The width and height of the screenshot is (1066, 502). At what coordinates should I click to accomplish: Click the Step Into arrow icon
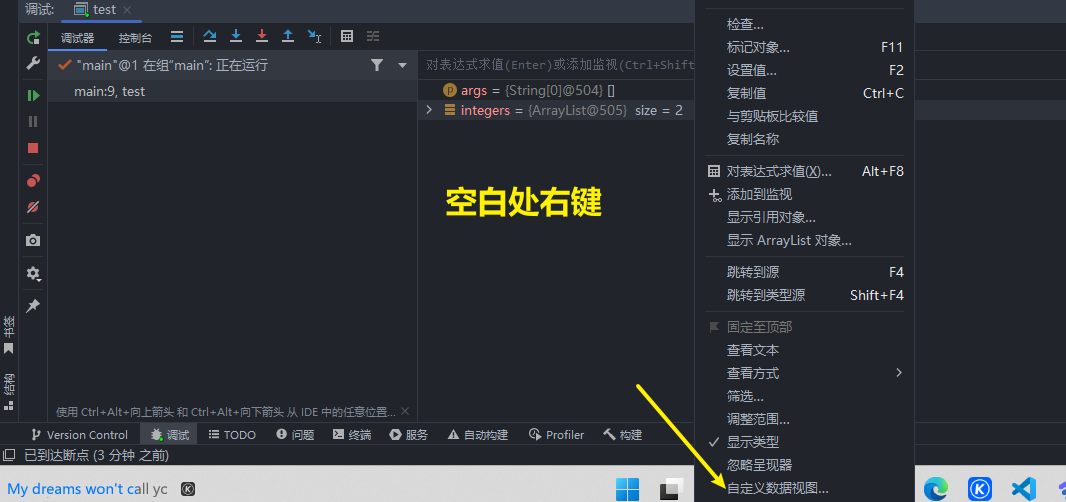(x=236, y=37)
